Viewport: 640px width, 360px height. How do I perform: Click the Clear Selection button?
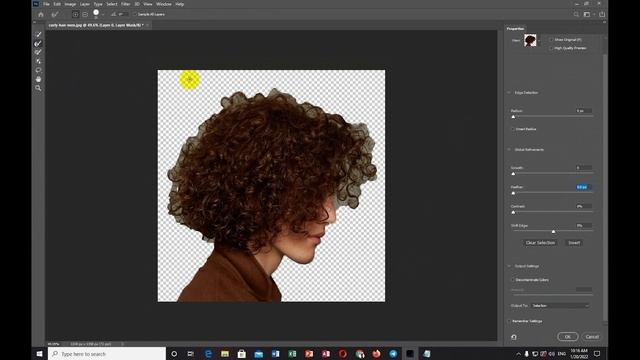tap(540, 243)
